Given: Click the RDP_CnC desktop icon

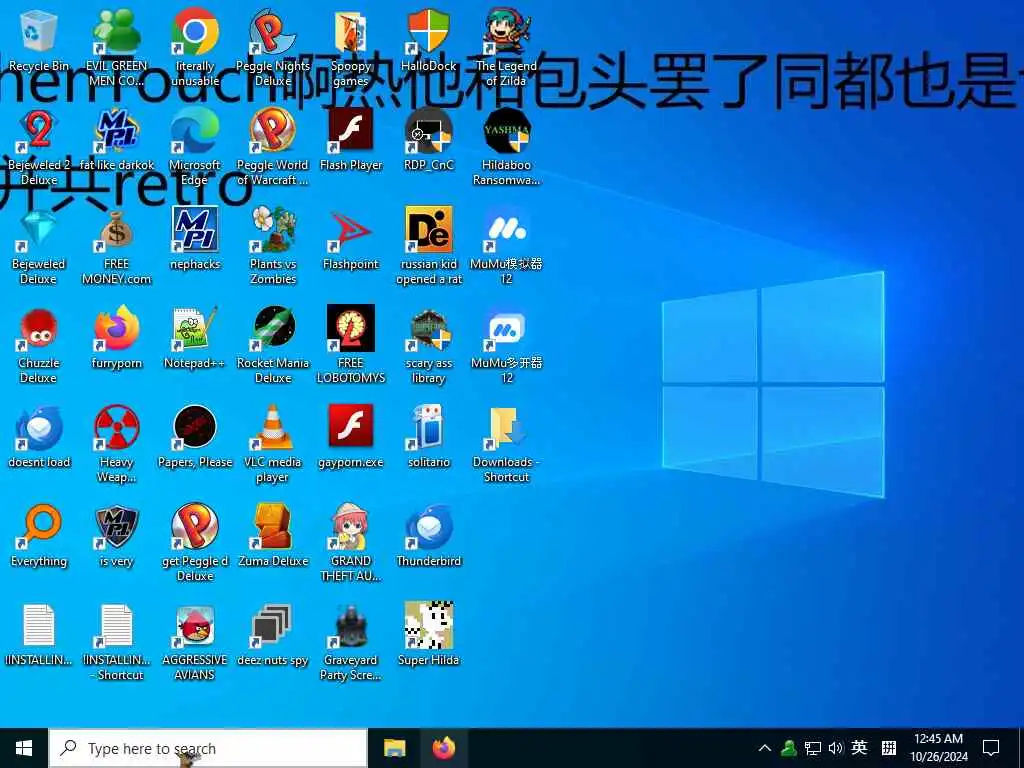Looking at the screenshot, I should tap(428, 131).
